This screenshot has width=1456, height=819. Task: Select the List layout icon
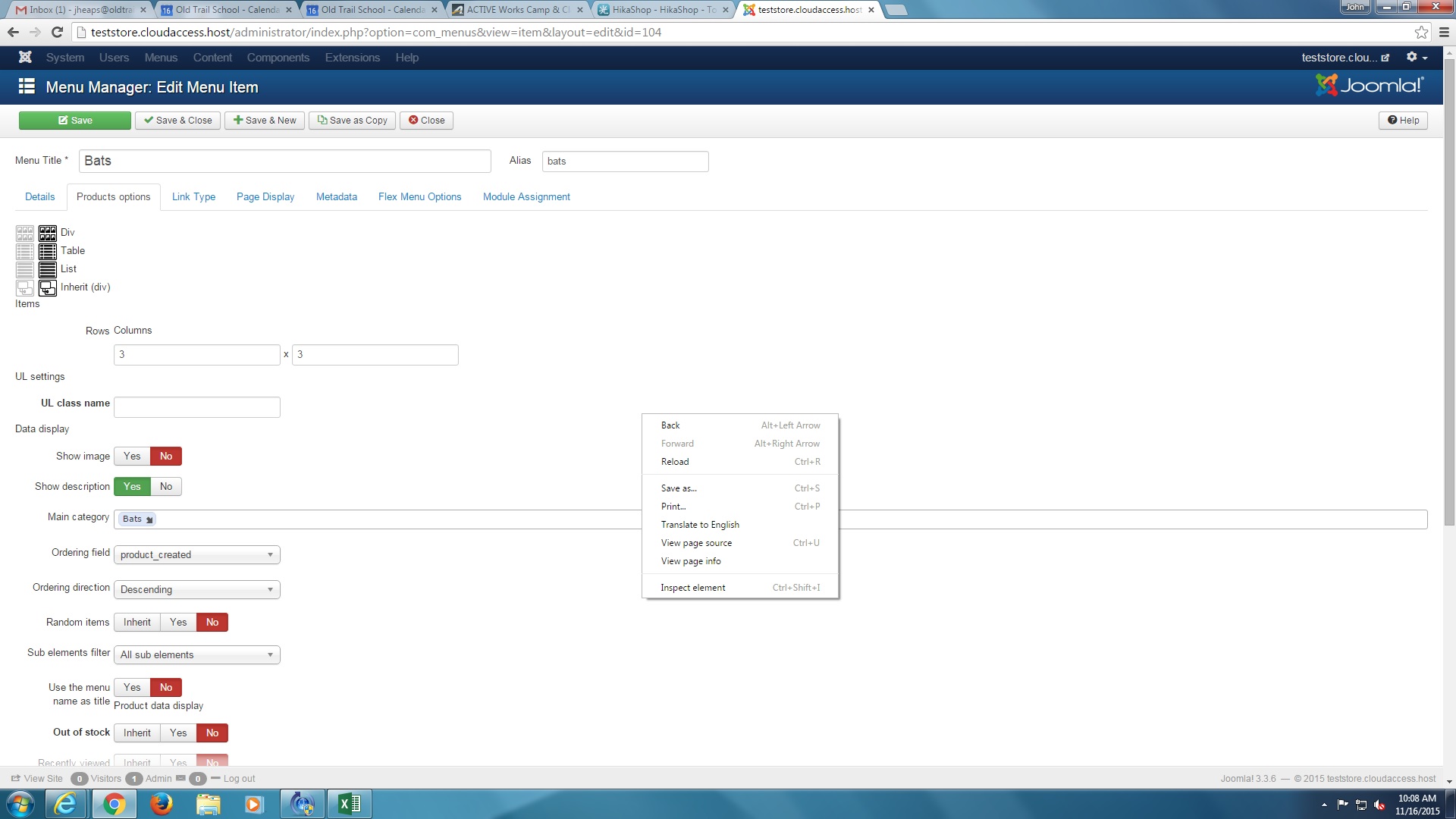47,269
